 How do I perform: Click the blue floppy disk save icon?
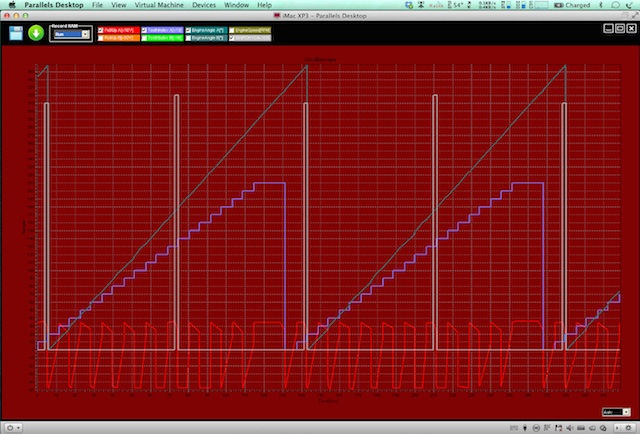(16, 32)
